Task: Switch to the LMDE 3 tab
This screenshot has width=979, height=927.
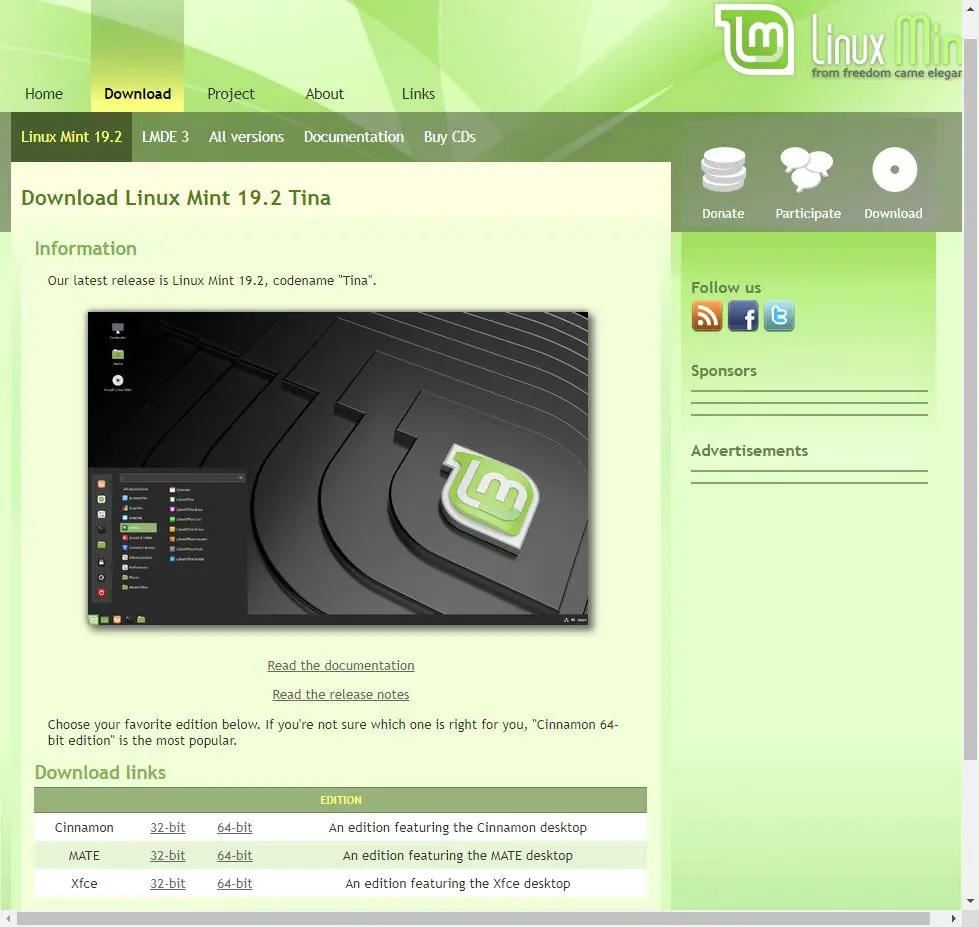Action: (x=165, y=137)
